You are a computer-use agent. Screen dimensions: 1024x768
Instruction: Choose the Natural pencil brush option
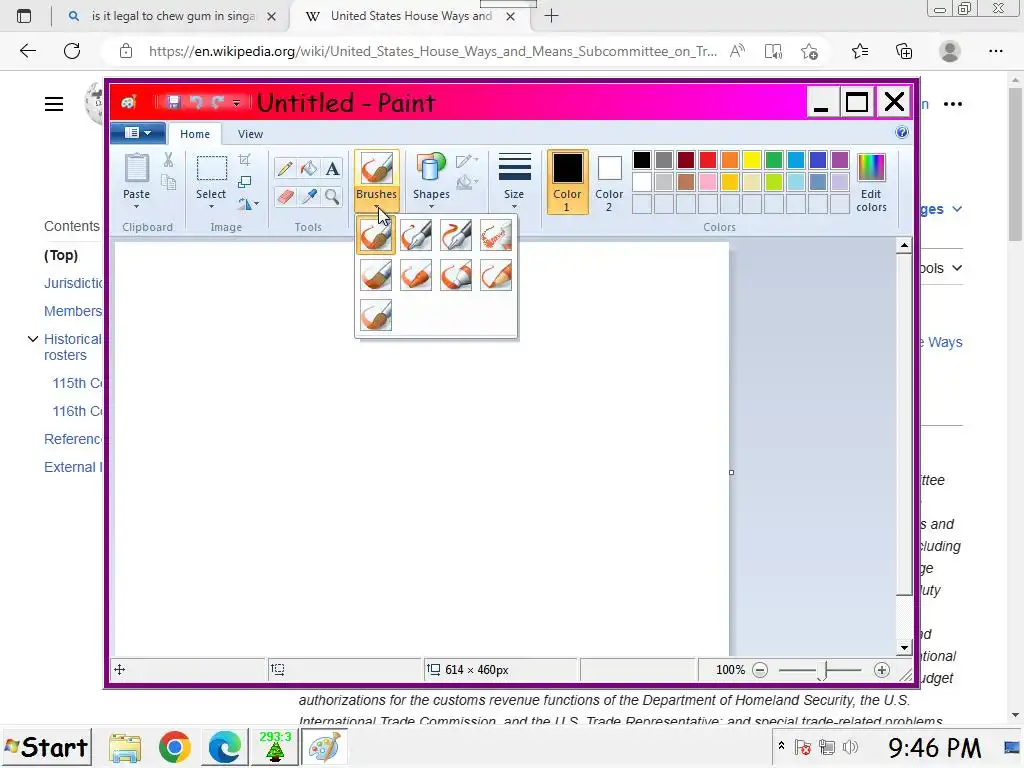coord(496,275)
